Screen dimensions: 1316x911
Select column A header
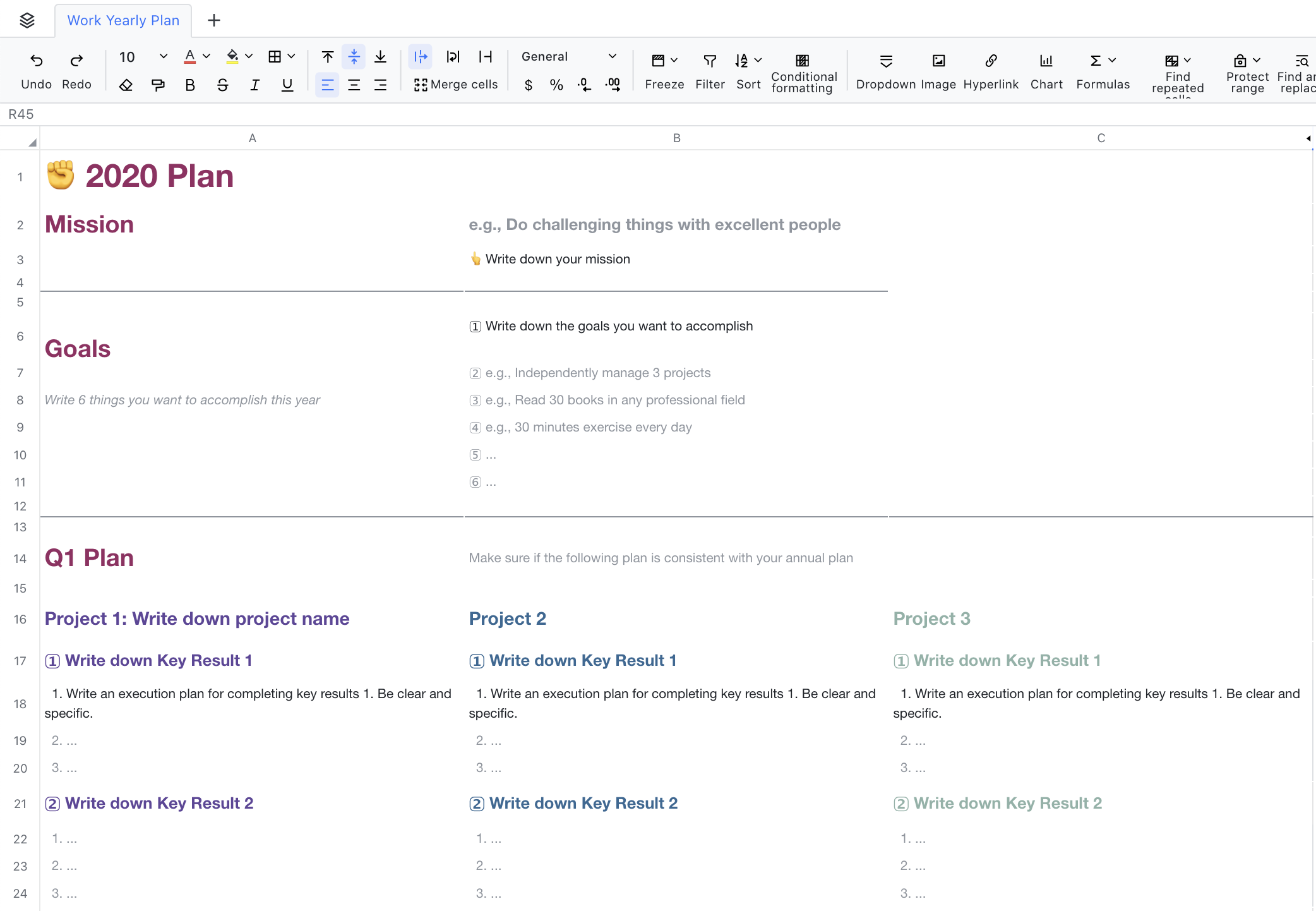click(252, 138)
